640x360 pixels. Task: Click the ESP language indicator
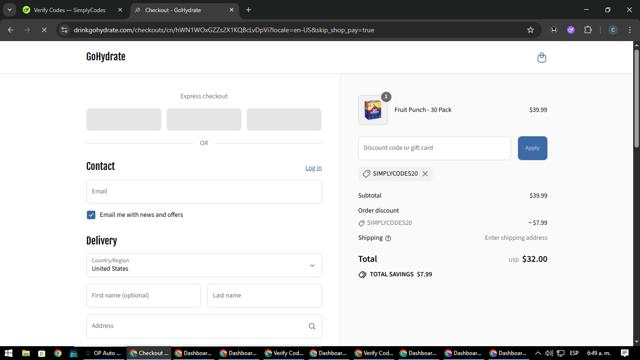[574, 353]
